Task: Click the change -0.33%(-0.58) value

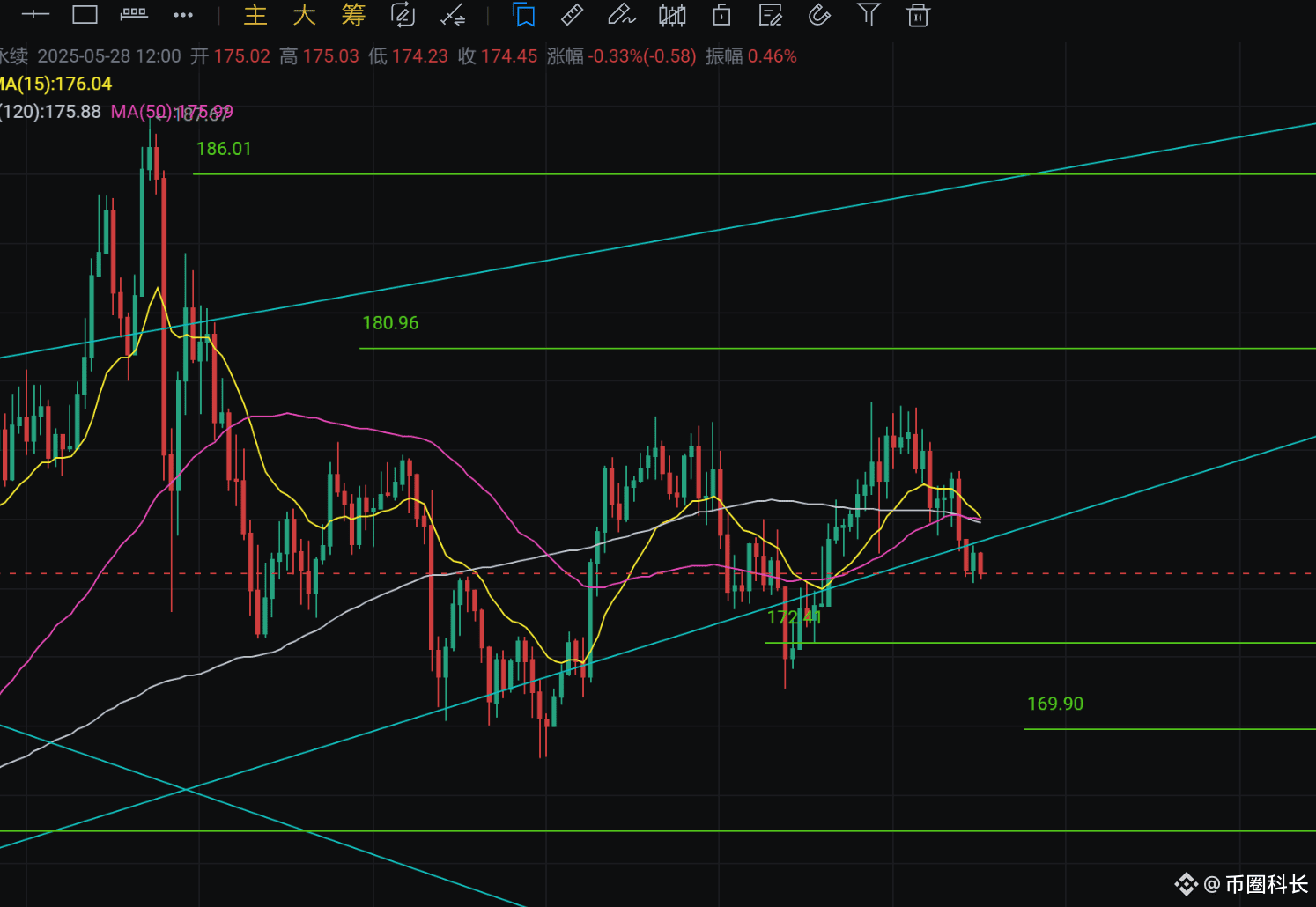Action: [x=642, y=56]
